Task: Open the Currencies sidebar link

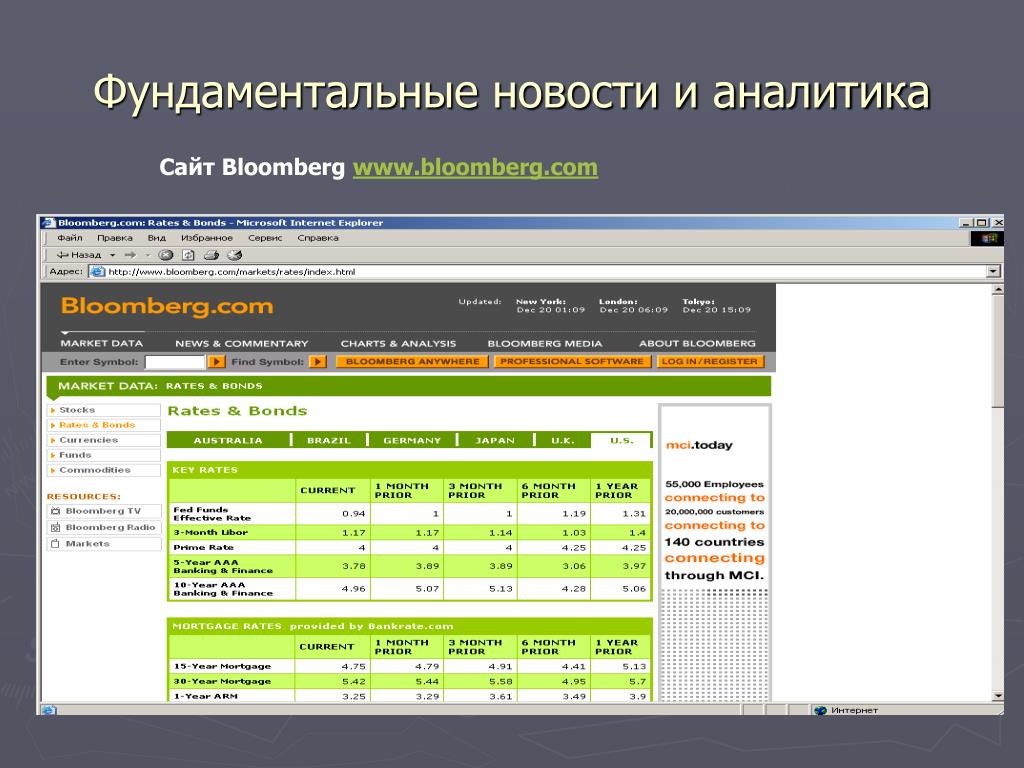Action: click(104, 440)
